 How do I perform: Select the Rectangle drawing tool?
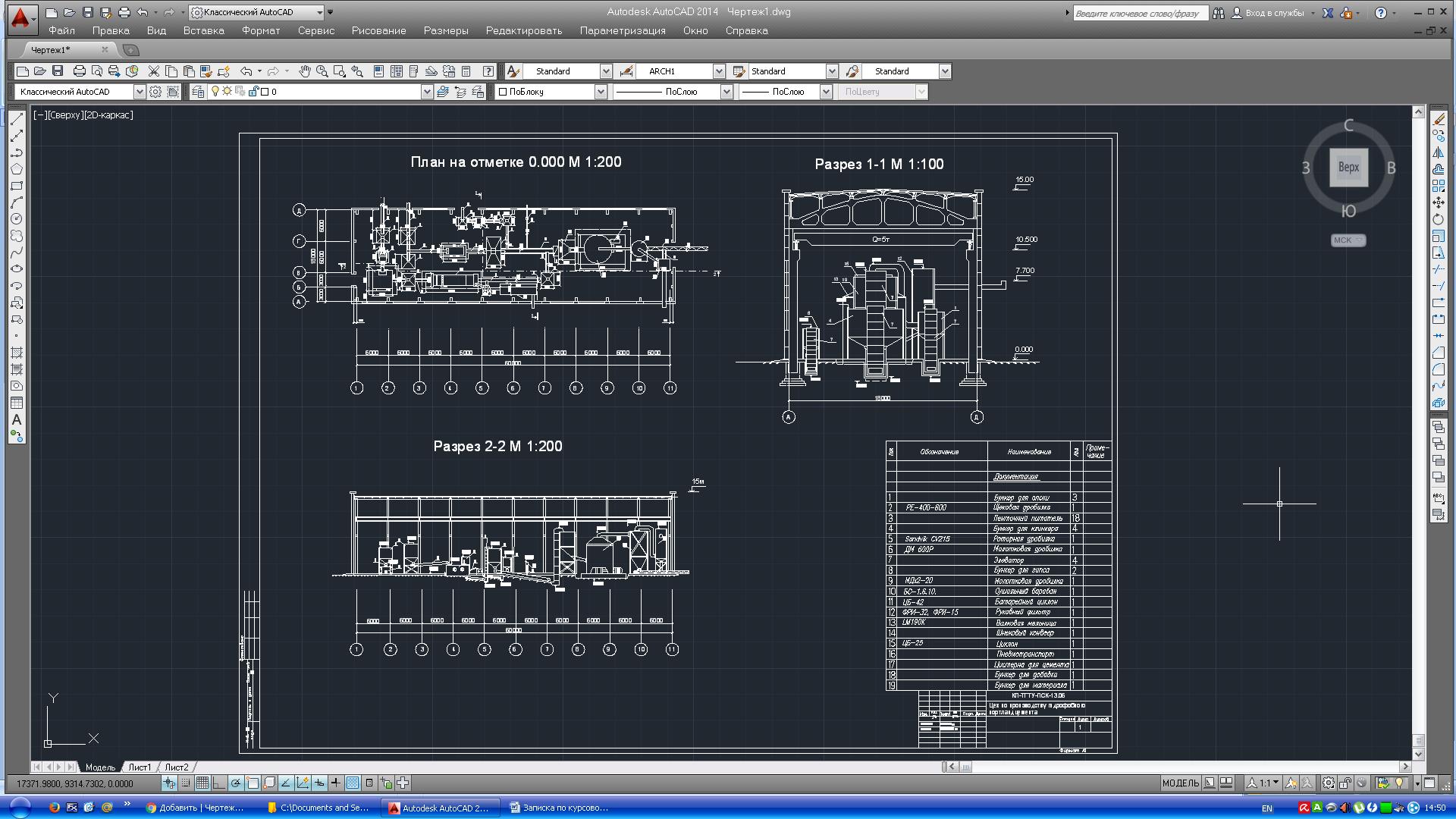coord(17,186)
